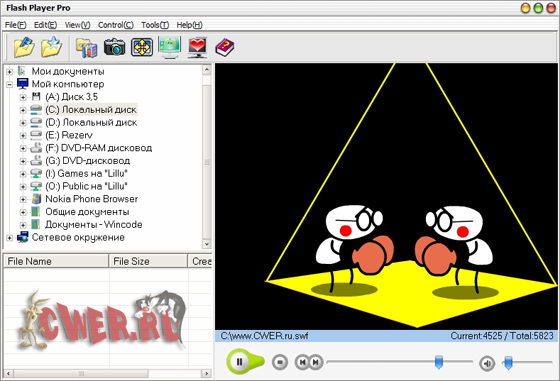Image resolution: width=560 pixels, height=381 pixels.
Task: Click the folder tree scroll up arrow
Action: click(x=207, y=70)
